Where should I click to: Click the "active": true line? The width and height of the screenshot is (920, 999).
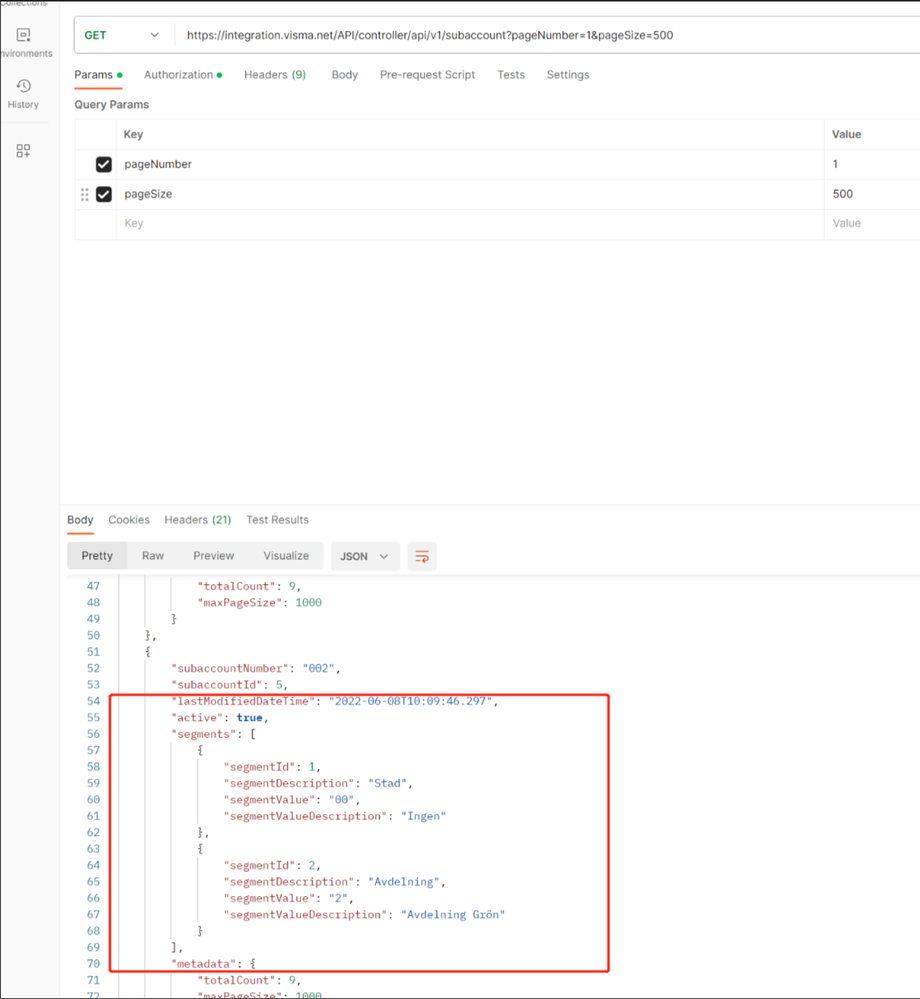point(220,718)
